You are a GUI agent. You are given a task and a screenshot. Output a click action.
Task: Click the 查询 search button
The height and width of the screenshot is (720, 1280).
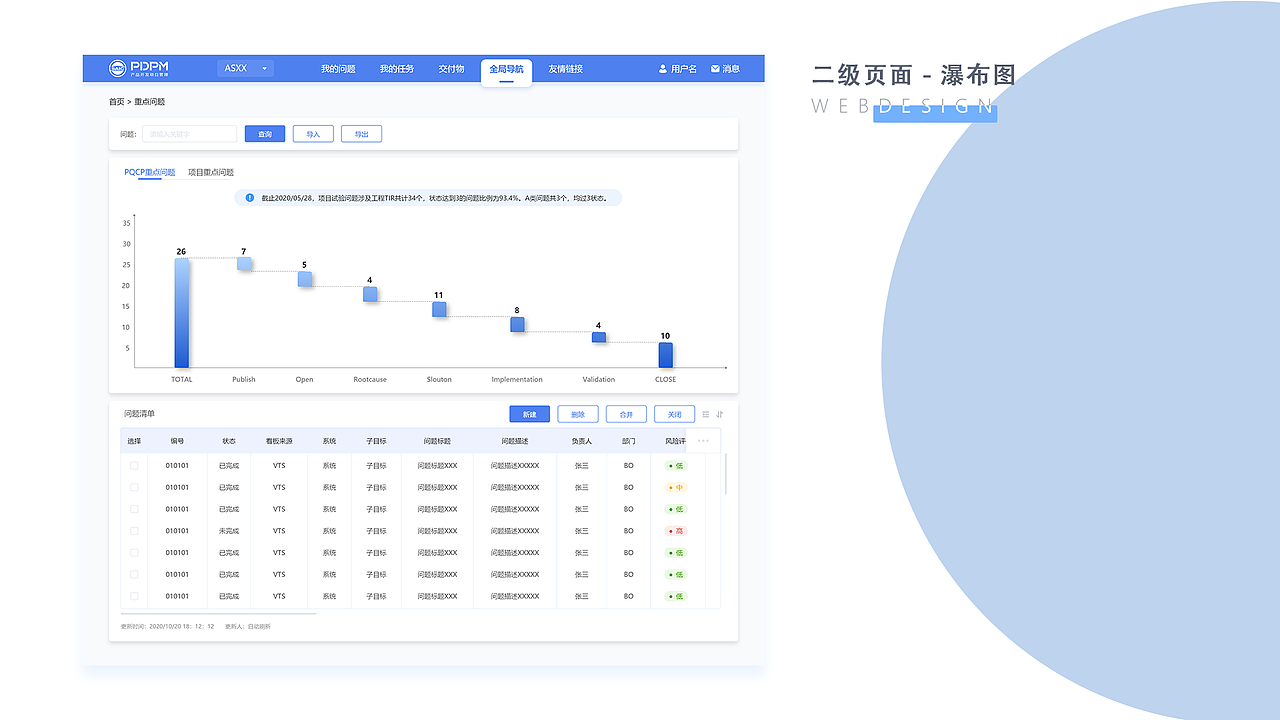[265, 134]
